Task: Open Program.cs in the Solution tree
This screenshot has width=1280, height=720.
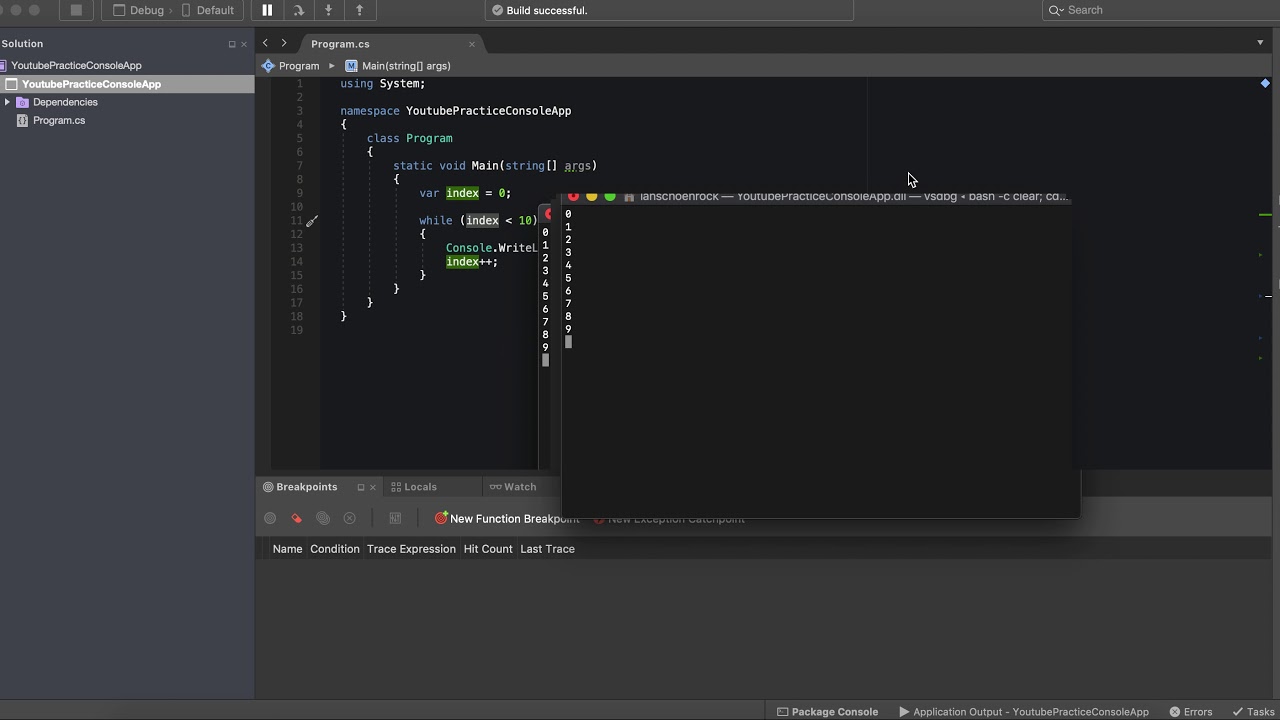Action: point(59,120)
